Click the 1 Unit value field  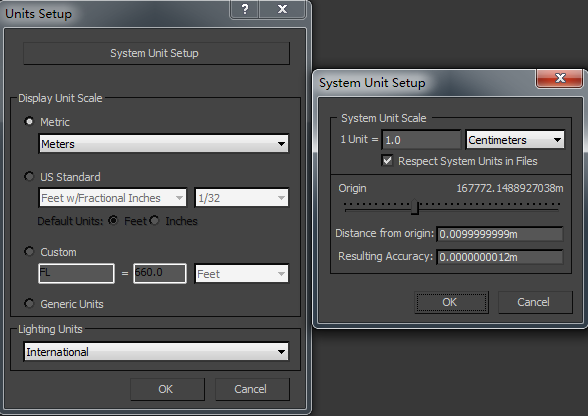421,140
